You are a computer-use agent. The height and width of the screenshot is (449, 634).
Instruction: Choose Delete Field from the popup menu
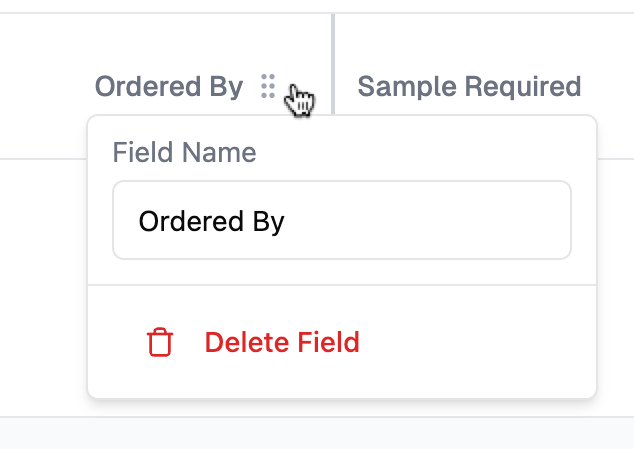pyautogui.click(x=281, y=343)
